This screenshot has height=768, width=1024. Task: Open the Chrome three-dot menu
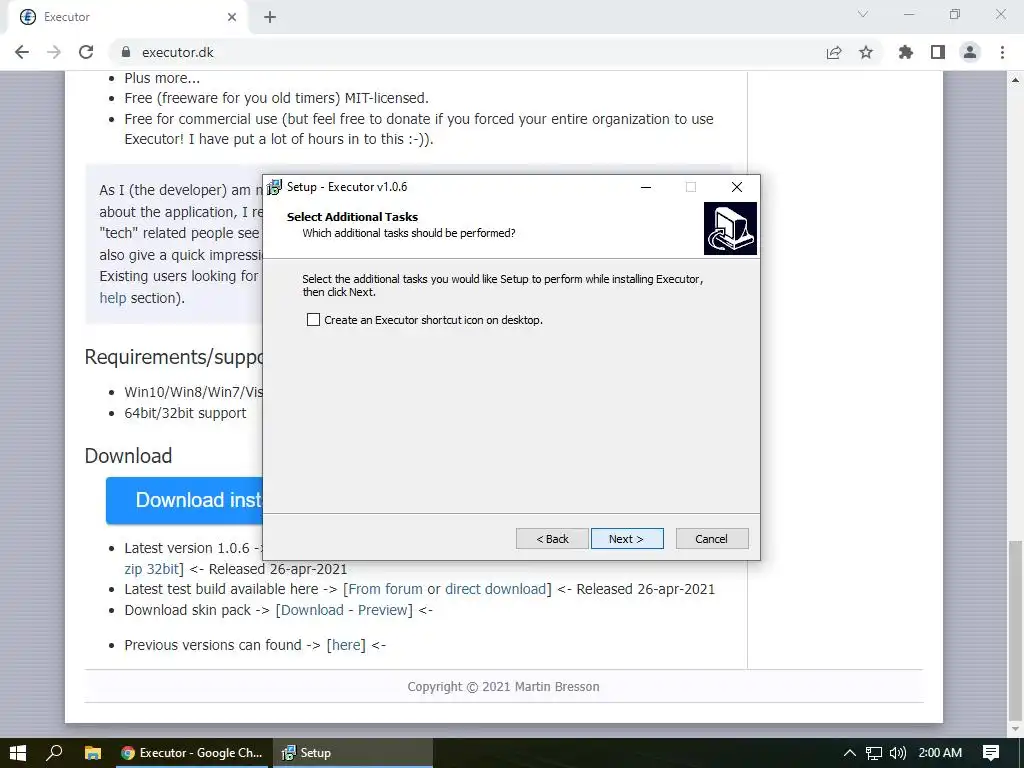(1002, 52)
